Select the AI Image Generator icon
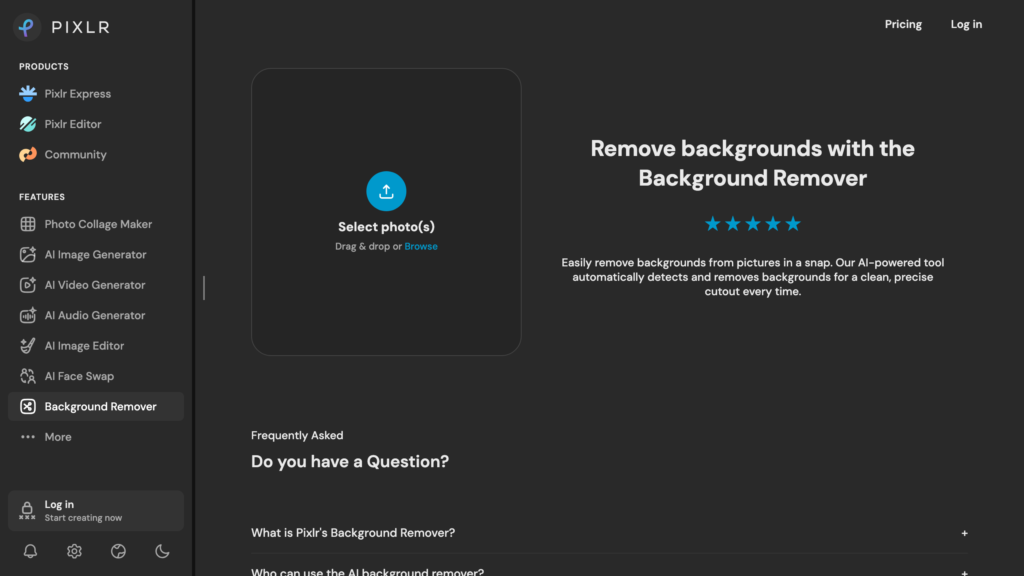 (27, 255)
